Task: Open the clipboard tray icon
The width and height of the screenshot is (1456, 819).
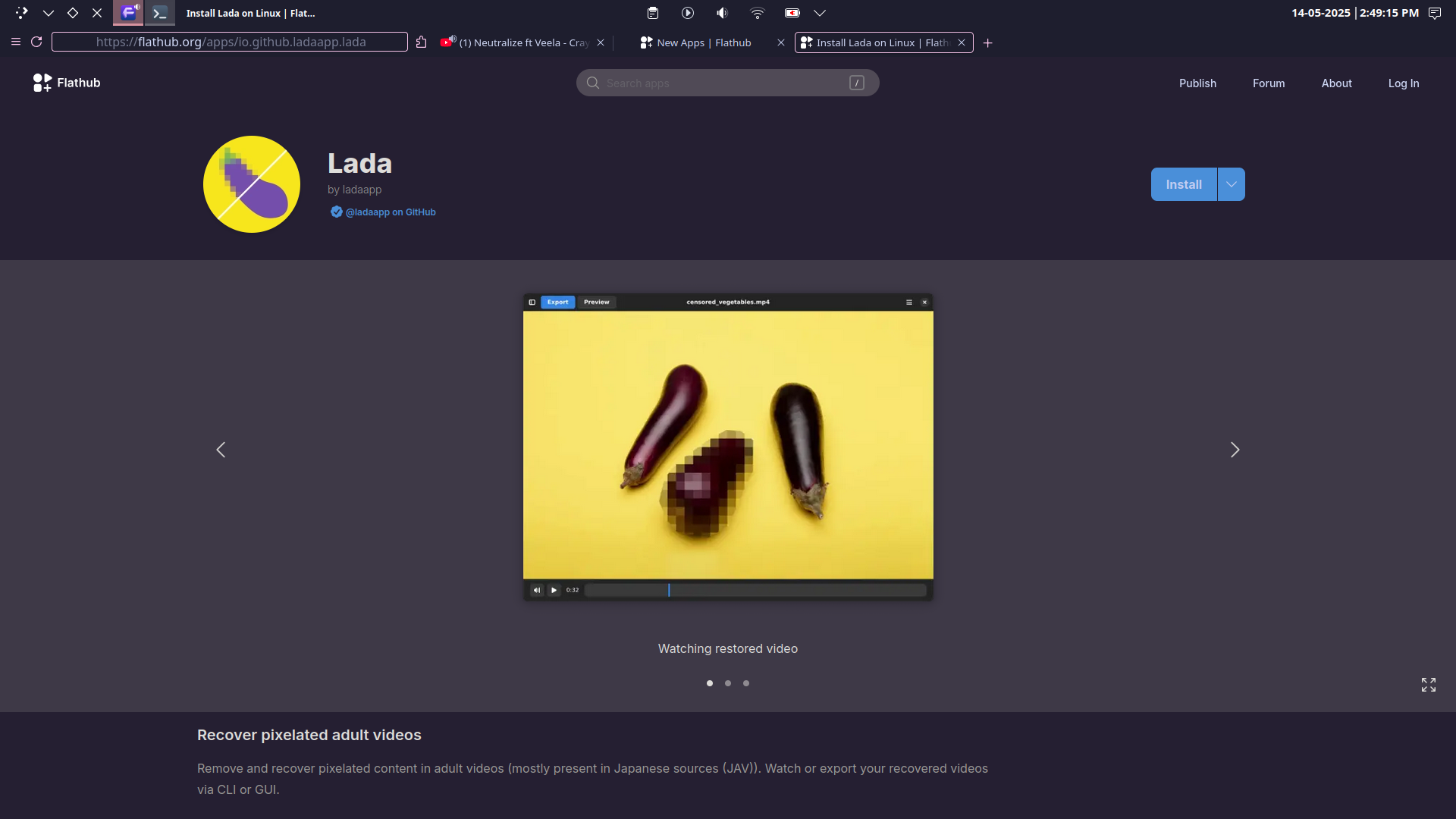Action: point(653,13)
